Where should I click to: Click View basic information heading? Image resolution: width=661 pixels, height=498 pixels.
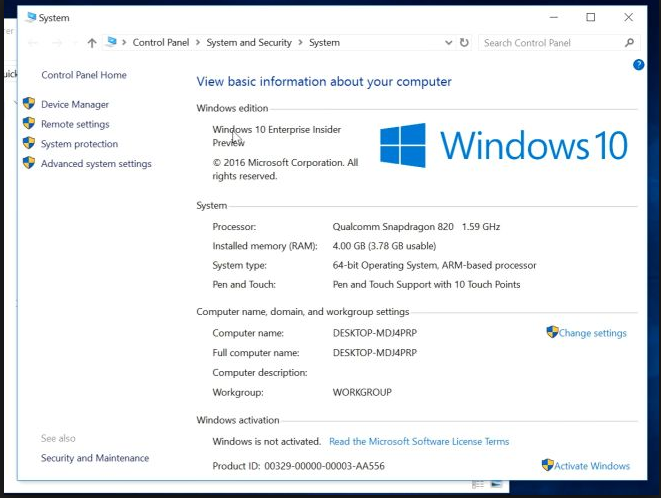324,81
